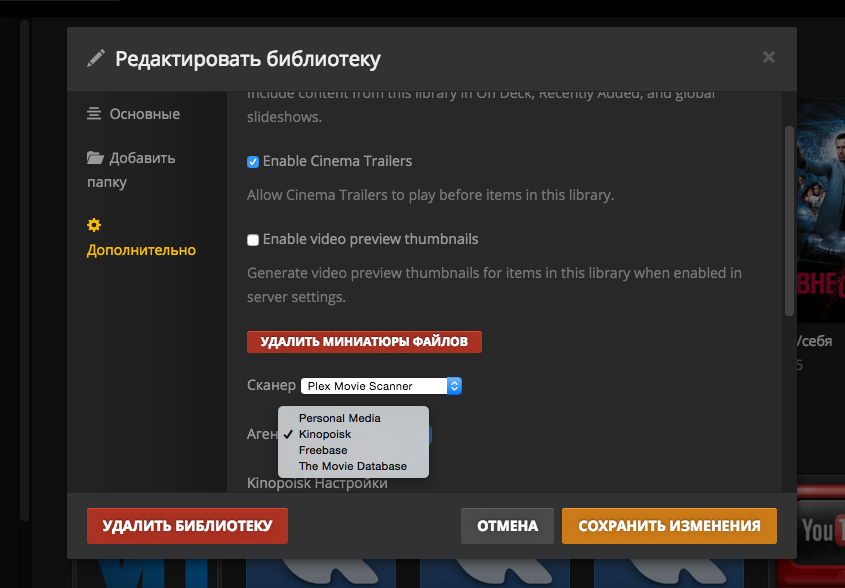
Task: Click the list icon beside Основные
Action: pos(94,114)
